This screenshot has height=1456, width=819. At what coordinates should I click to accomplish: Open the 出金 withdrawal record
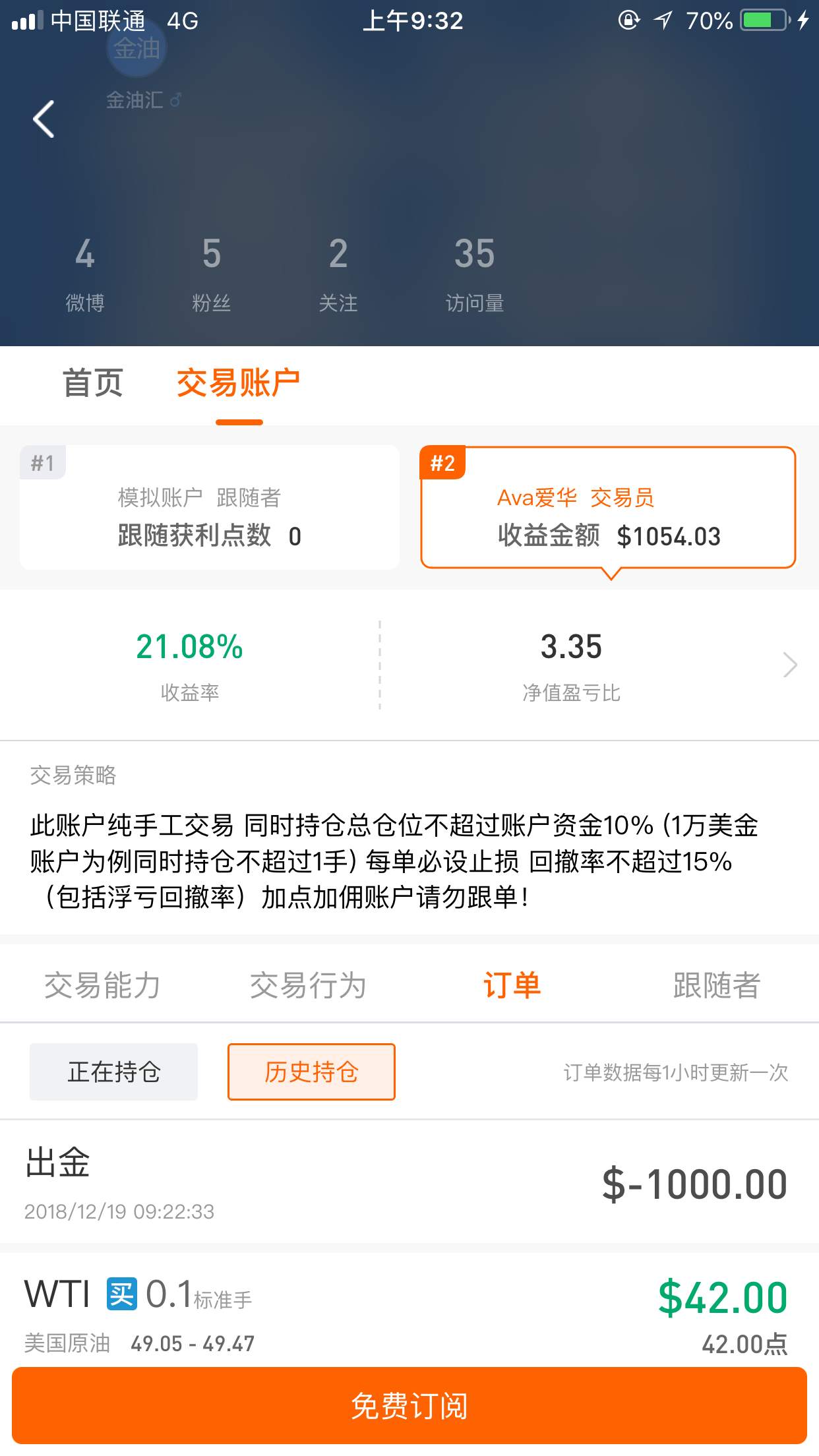409,1182
